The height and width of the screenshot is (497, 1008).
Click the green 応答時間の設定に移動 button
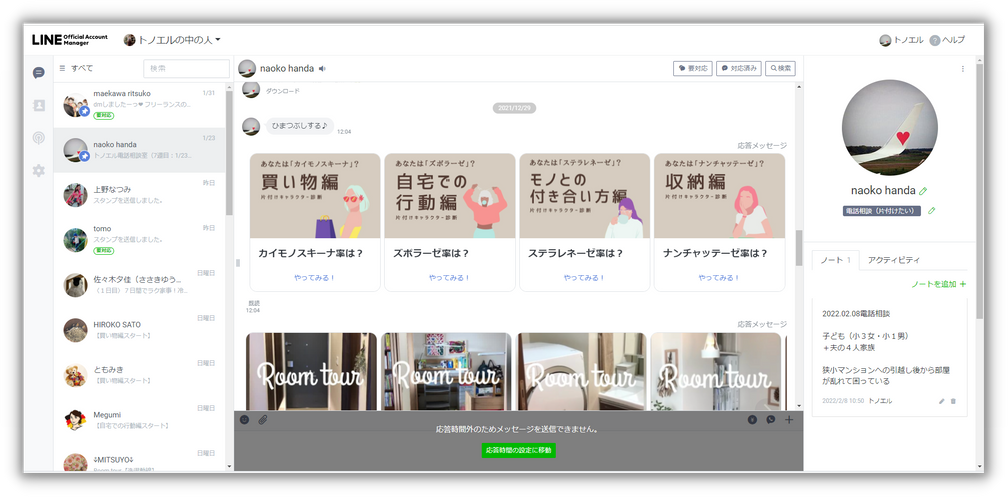[518, 450]
